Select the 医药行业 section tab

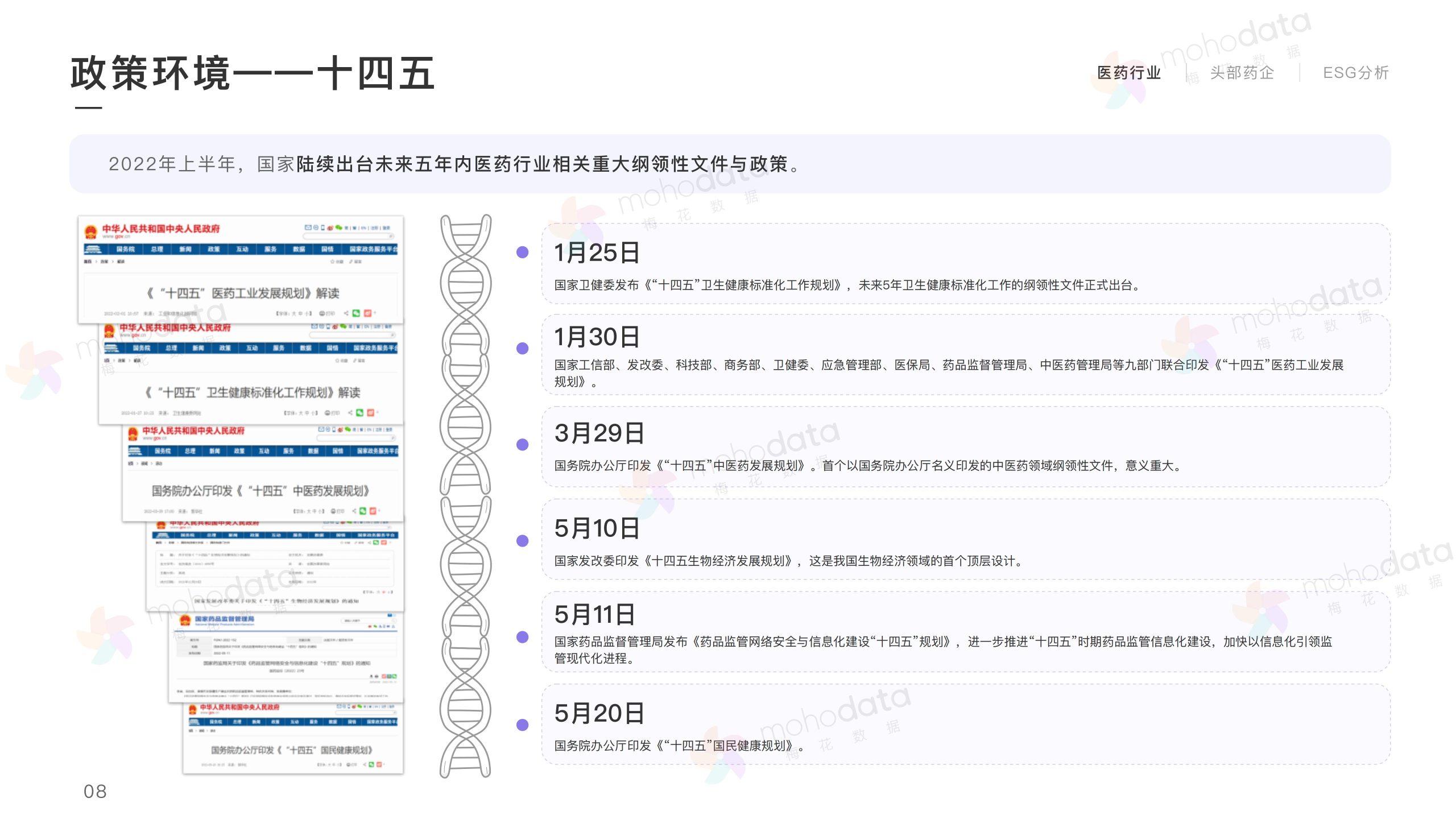pyautogui.click(x=1128, y=73)
